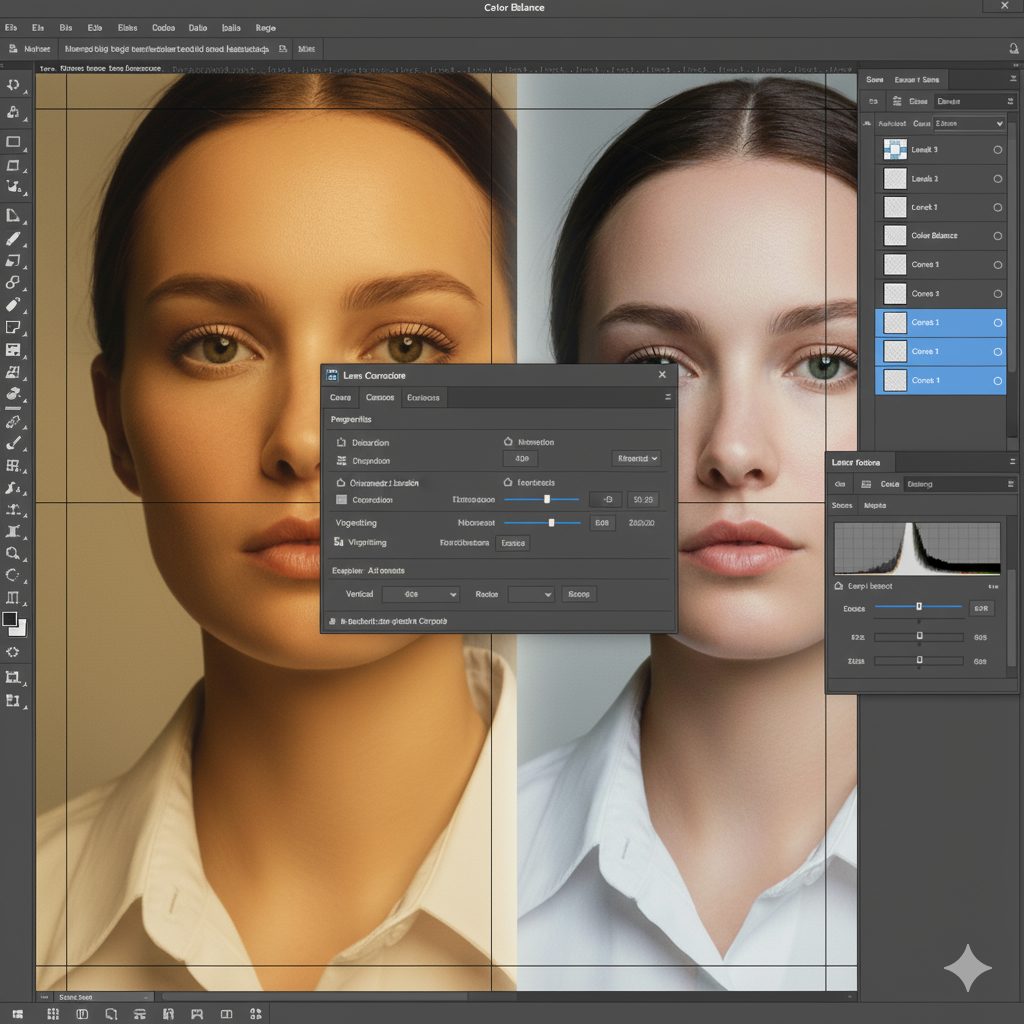This screenshot has height=1024, width=1024.
Task: Open the last menu in the menu bar
Action: [x=265, y=28]
